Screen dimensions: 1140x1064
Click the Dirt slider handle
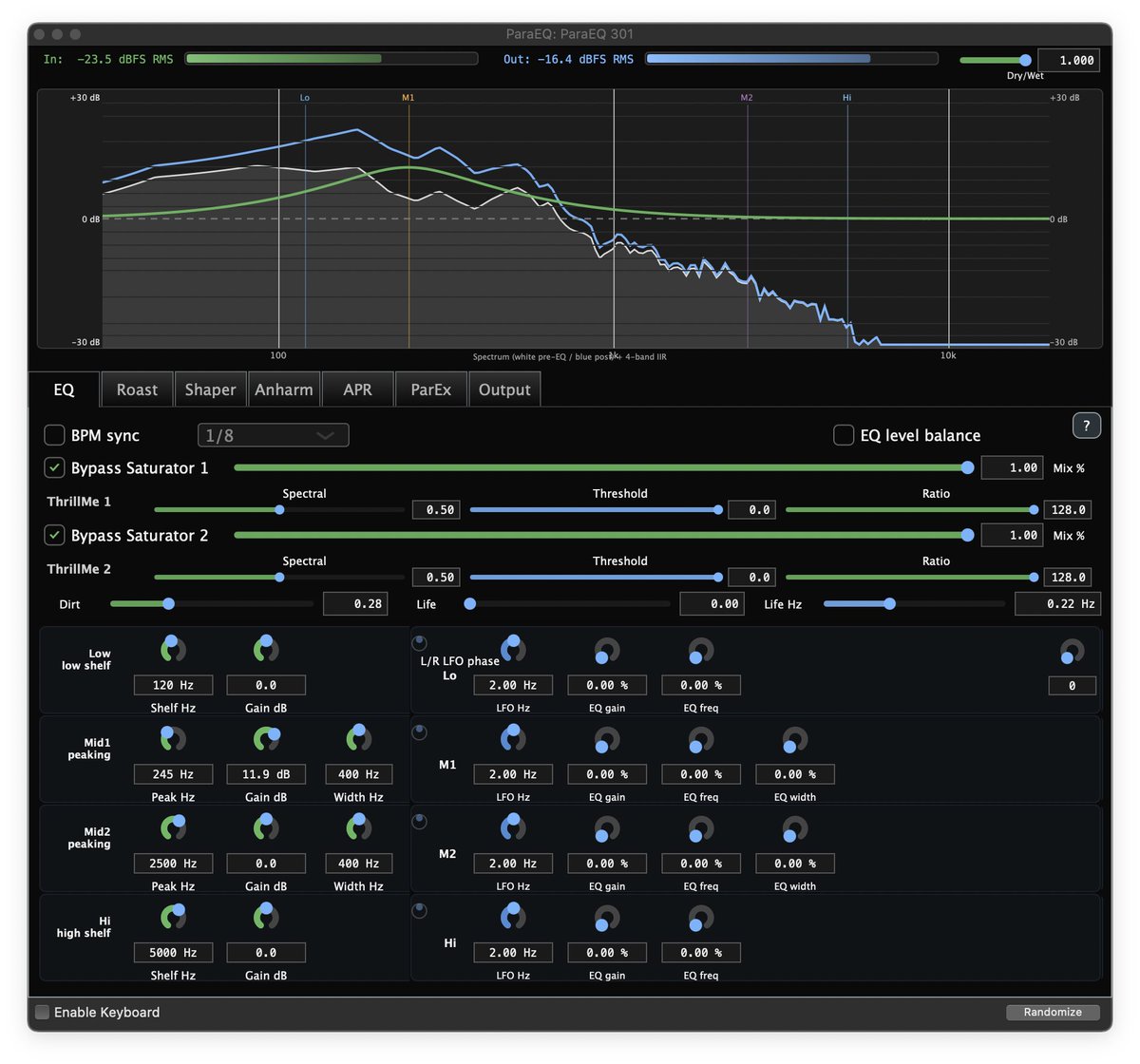pyautogui.click(x=168, y=604)
